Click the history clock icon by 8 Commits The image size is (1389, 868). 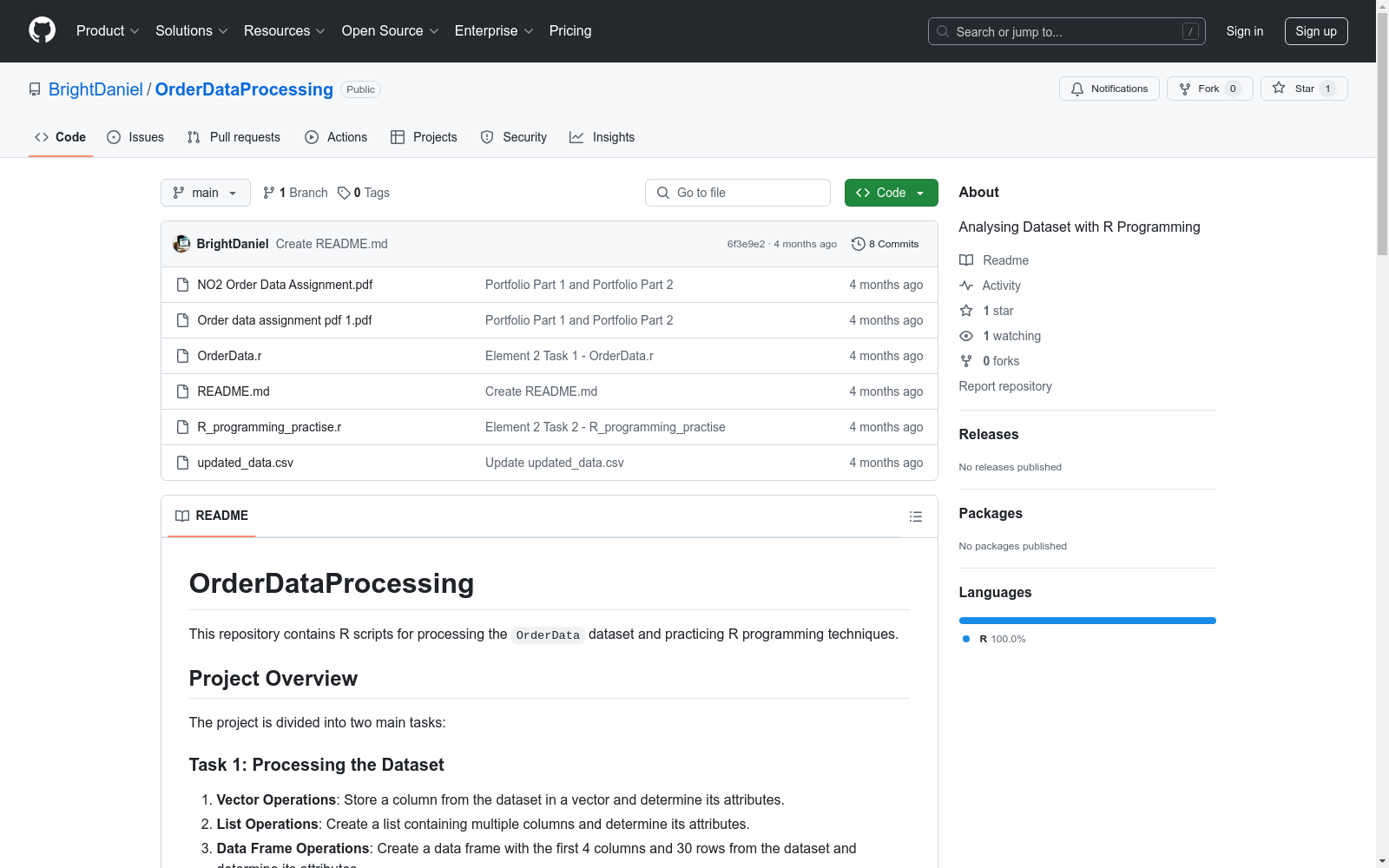click(x=859, y=244)
